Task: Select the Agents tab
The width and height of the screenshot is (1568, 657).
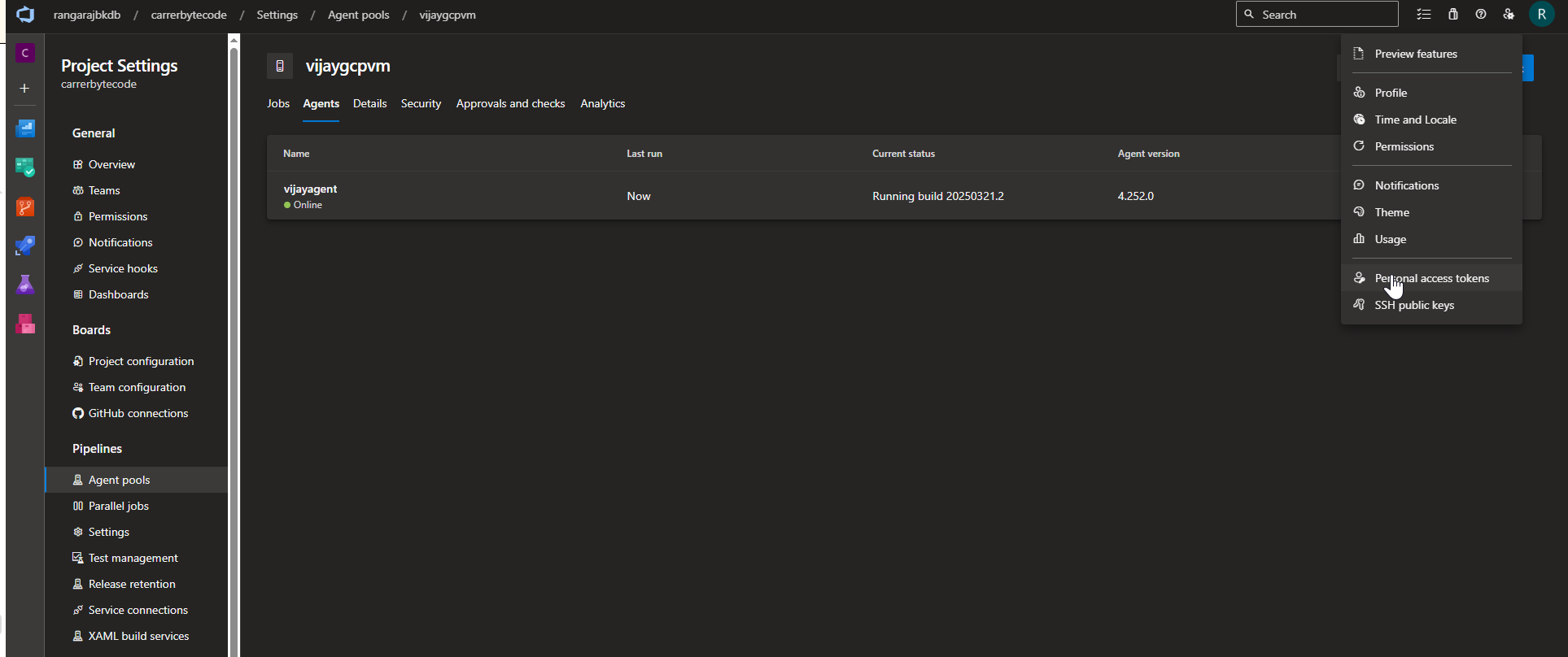Action: (321, 104)
